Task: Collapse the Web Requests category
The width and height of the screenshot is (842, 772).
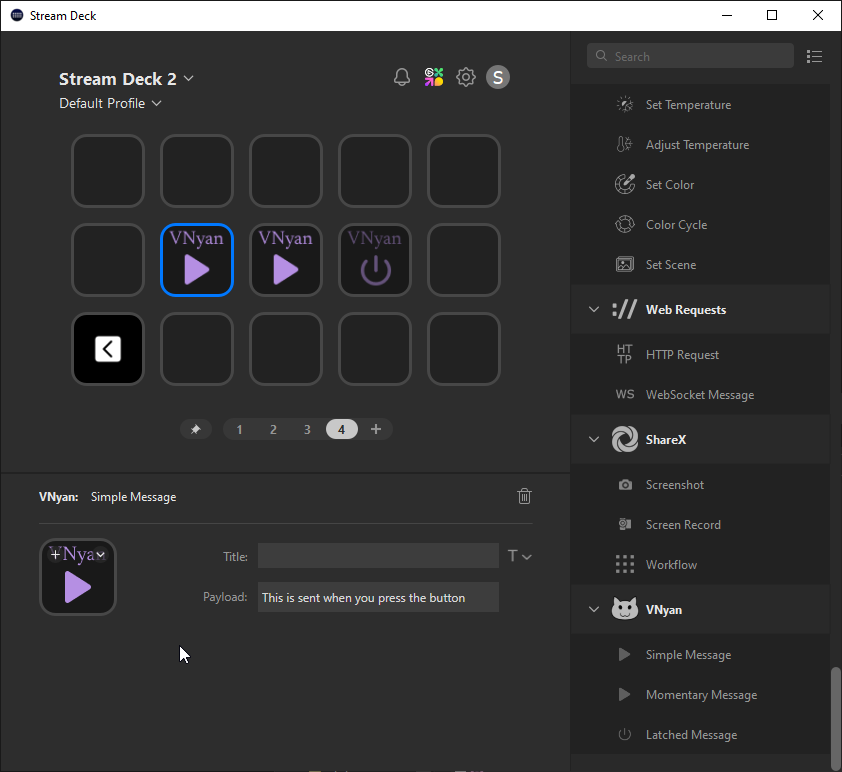Action: click(594, 309)
